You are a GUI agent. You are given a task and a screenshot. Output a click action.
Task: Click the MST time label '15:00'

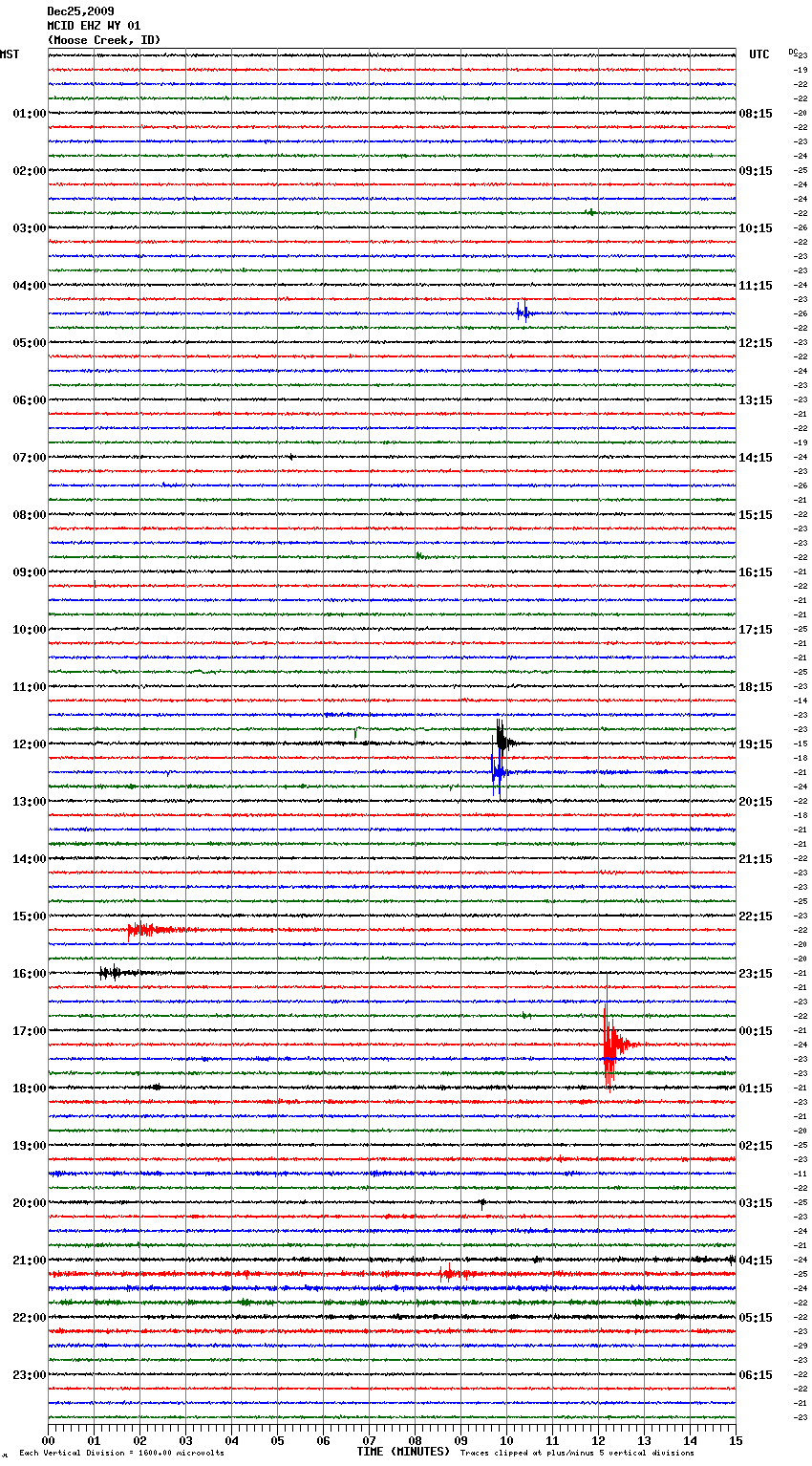click(30, 916)
